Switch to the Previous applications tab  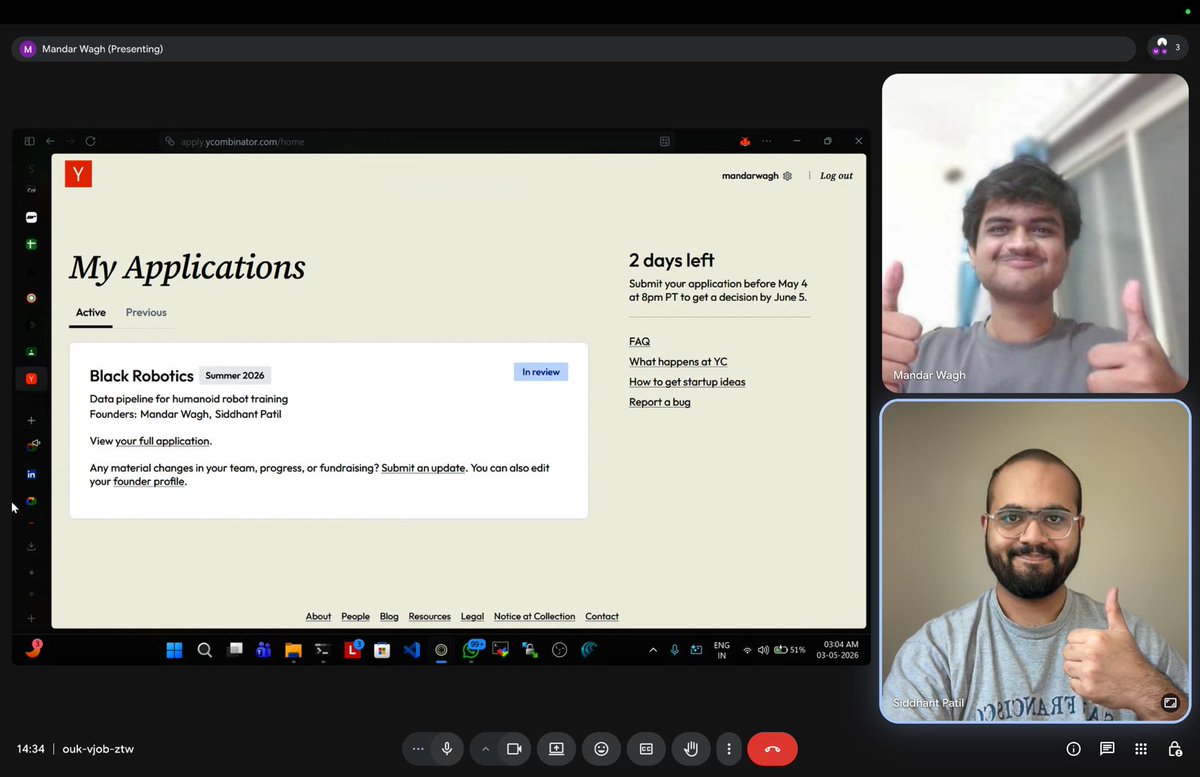click(x=146, y=312)
